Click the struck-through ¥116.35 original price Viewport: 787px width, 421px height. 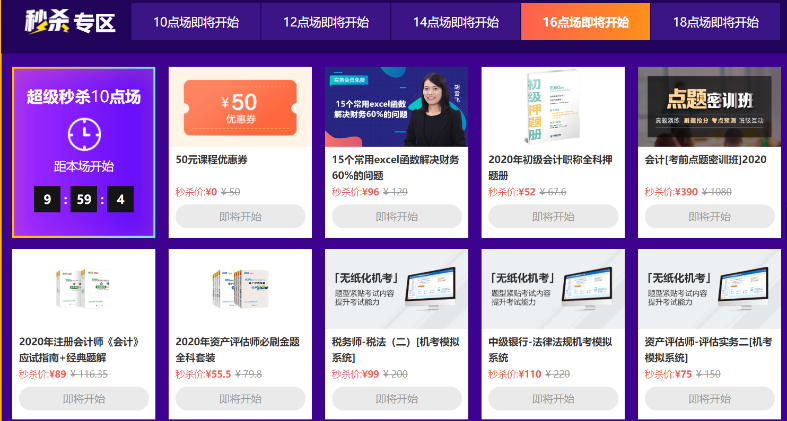tap(89, 374)
